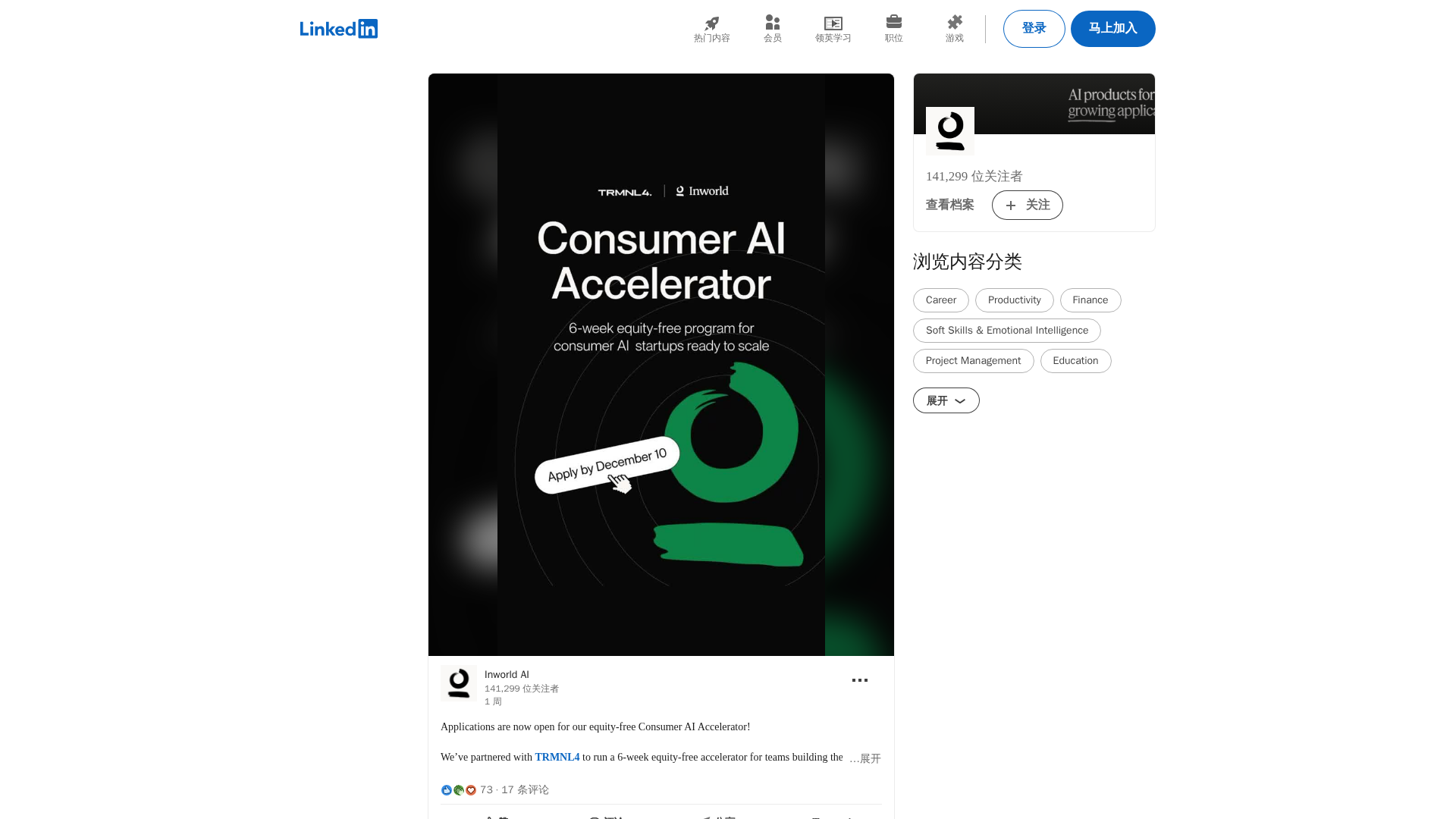Select the Soft Skills & Emotional Intelligence chip
The image size is (1456, 819).
click(x=1006, y=331)
